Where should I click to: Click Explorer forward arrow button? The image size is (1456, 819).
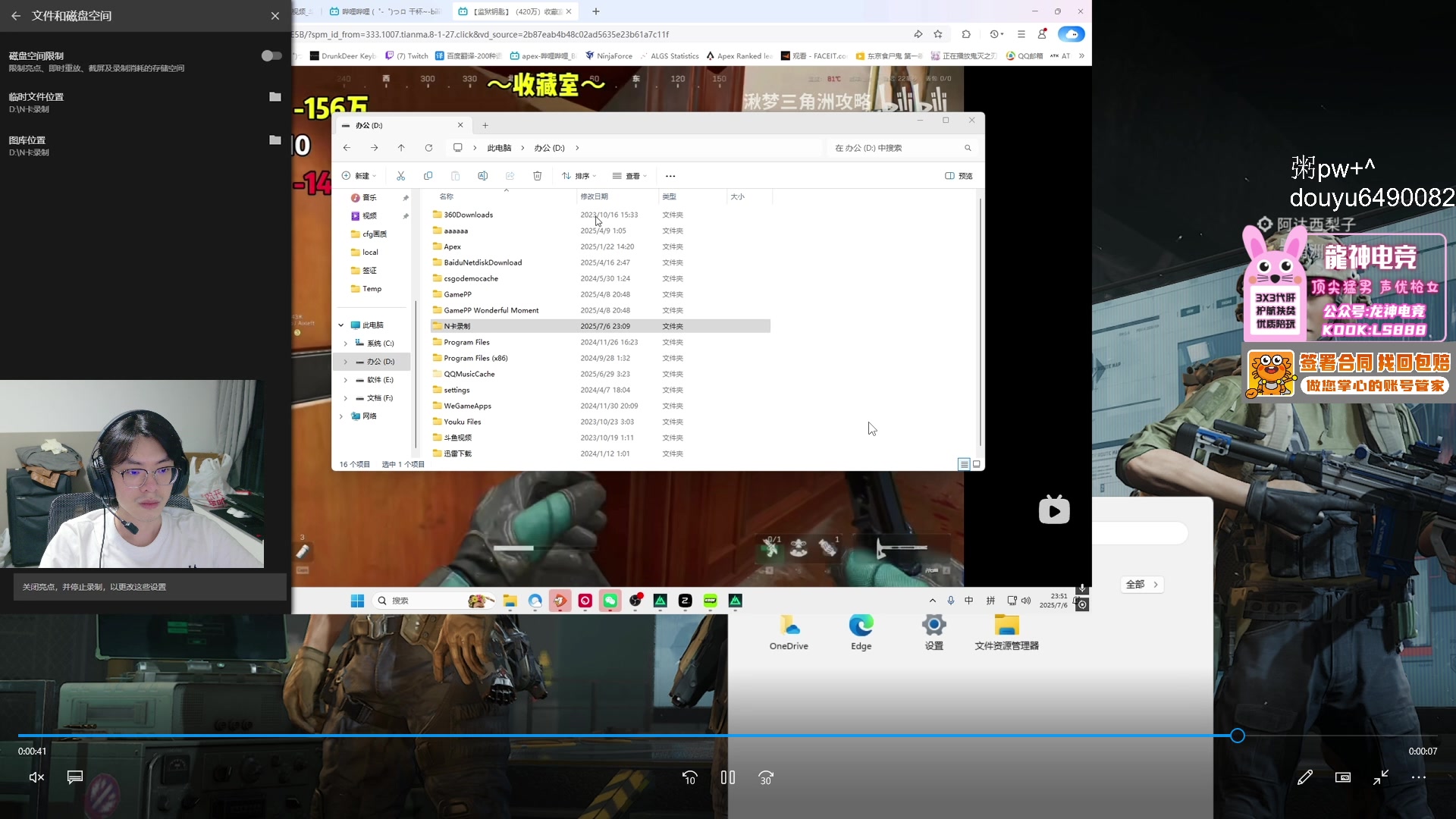coord(374,148)
